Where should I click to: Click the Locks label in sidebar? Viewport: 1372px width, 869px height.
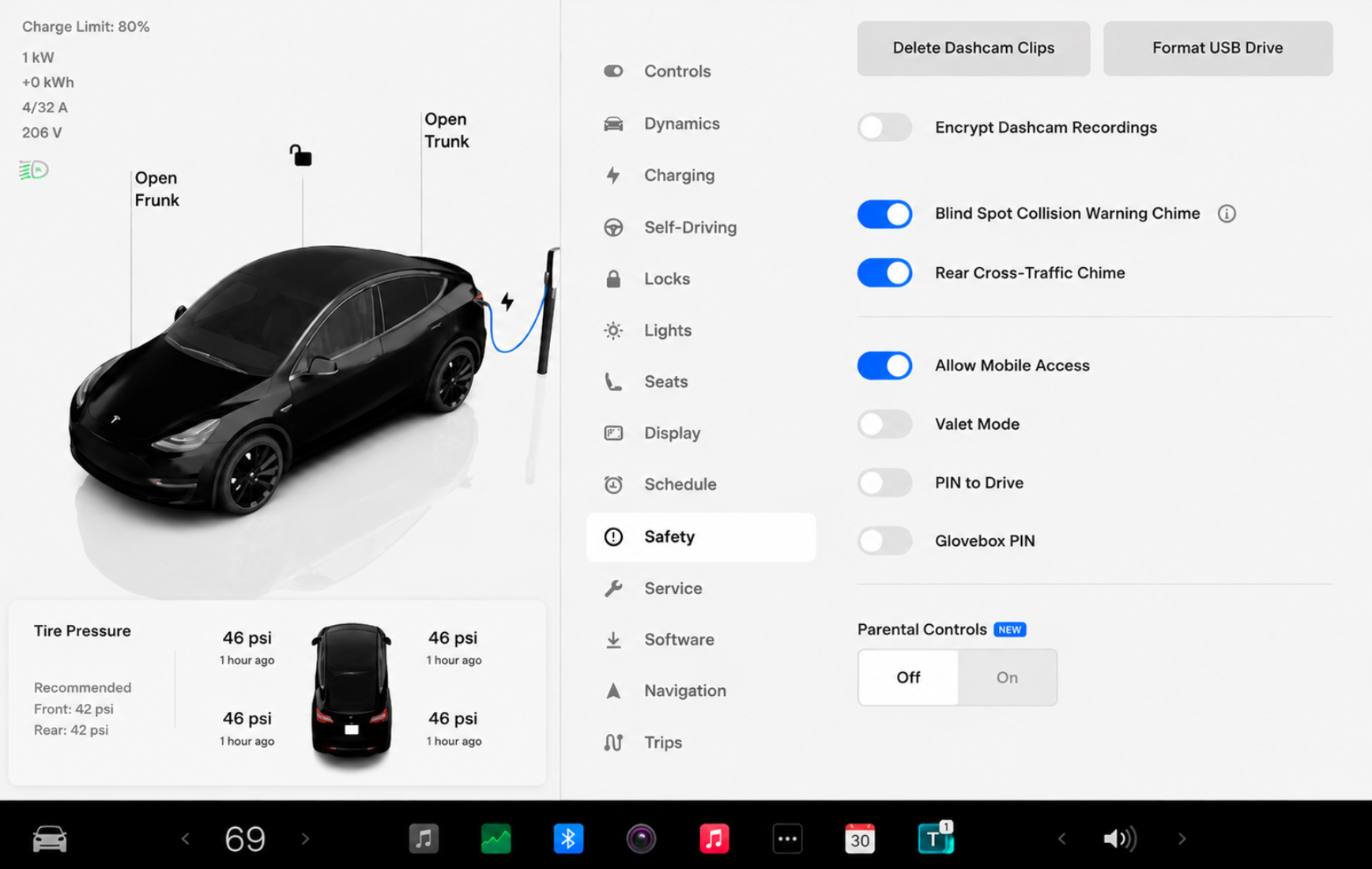point(667,279)
